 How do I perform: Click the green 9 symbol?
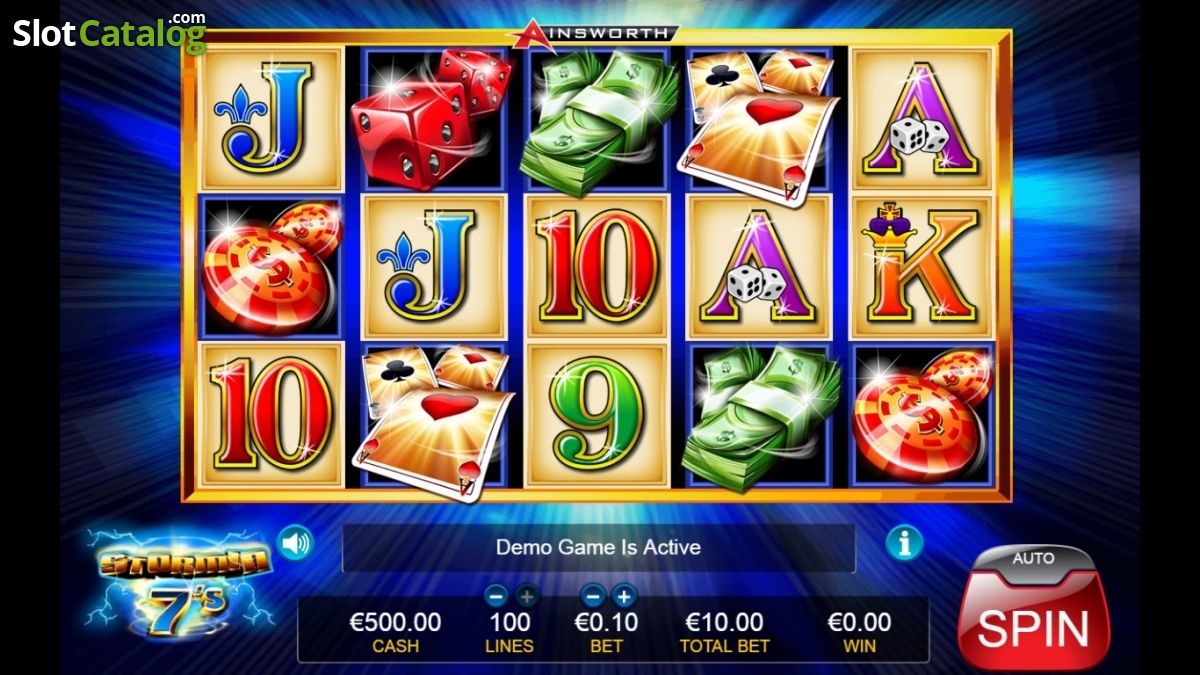click(597, 415)
